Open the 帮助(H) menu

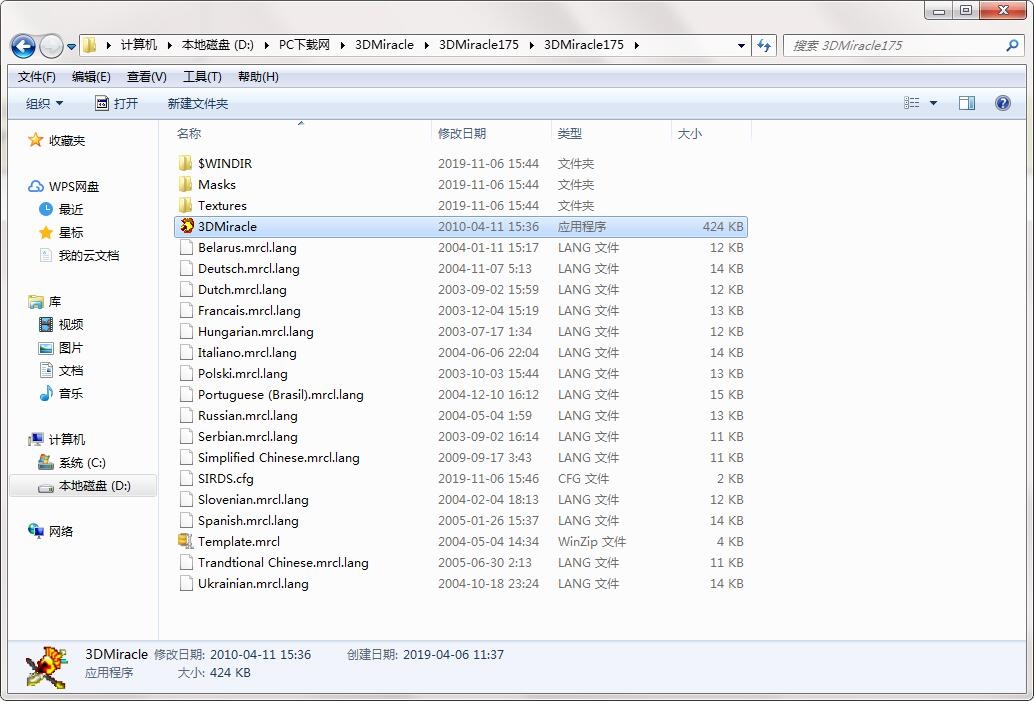(x=258, y=76)
